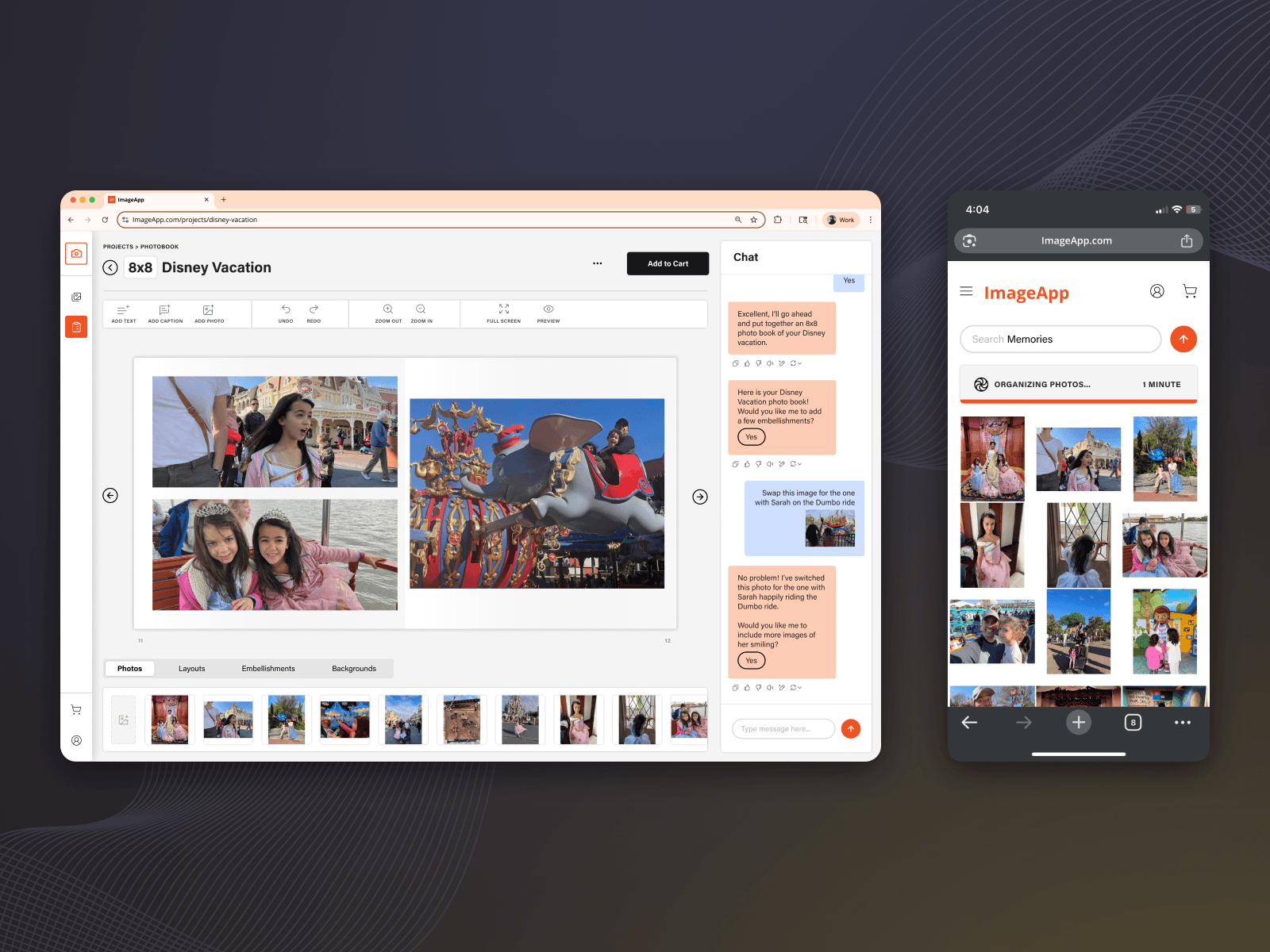Open the Embellishments tab
Image resolution: width=1270 pixels, height=952 pixels.
click(268, 669)
